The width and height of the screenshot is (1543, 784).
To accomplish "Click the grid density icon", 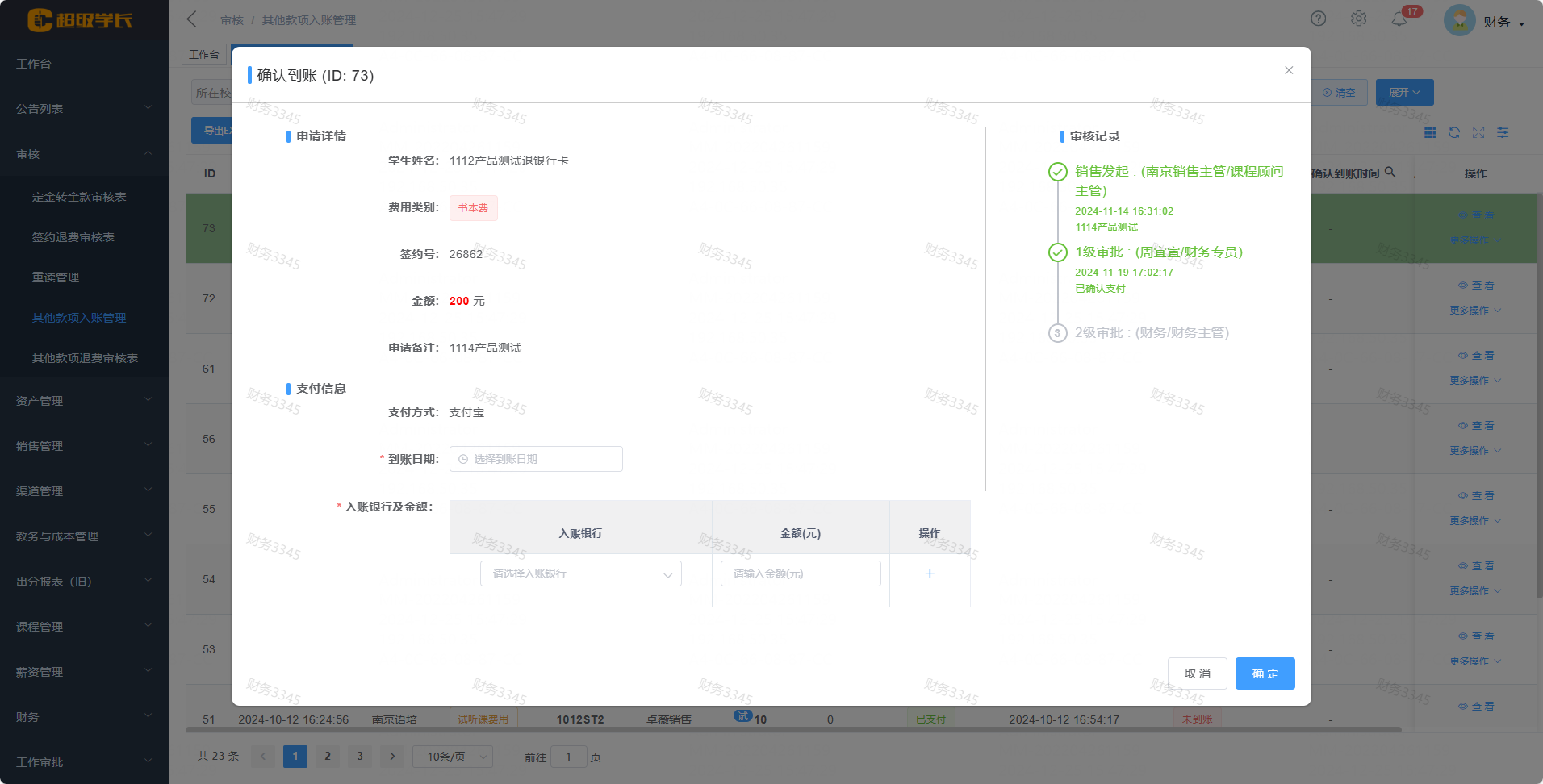I will tap(1430, 132).
